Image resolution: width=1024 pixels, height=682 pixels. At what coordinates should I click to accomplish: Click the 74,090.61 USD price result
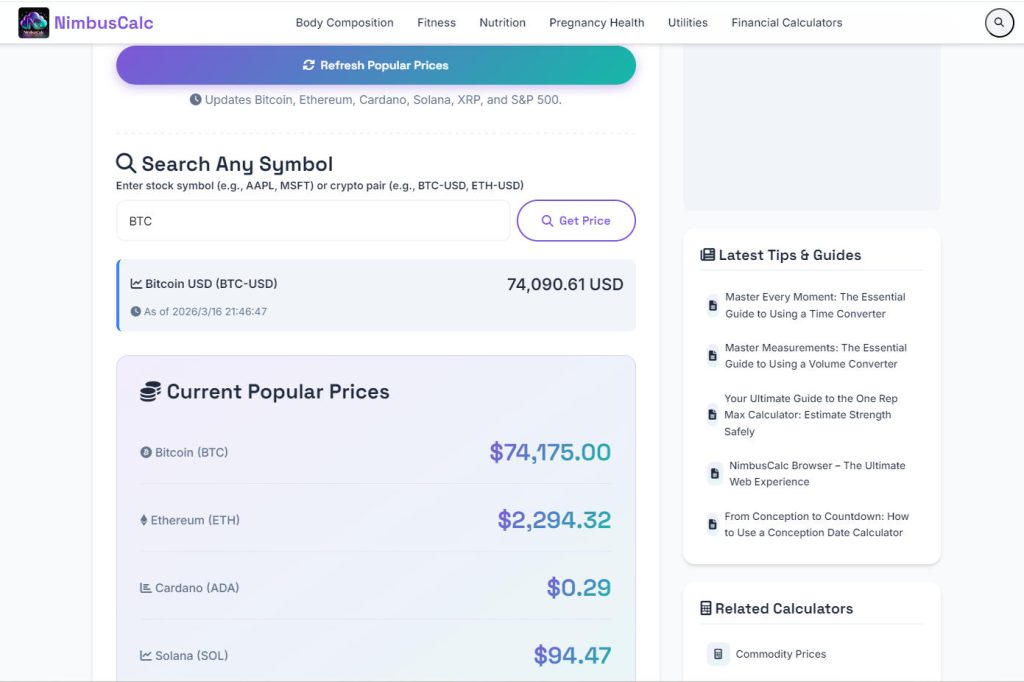[x=565, y=284]
